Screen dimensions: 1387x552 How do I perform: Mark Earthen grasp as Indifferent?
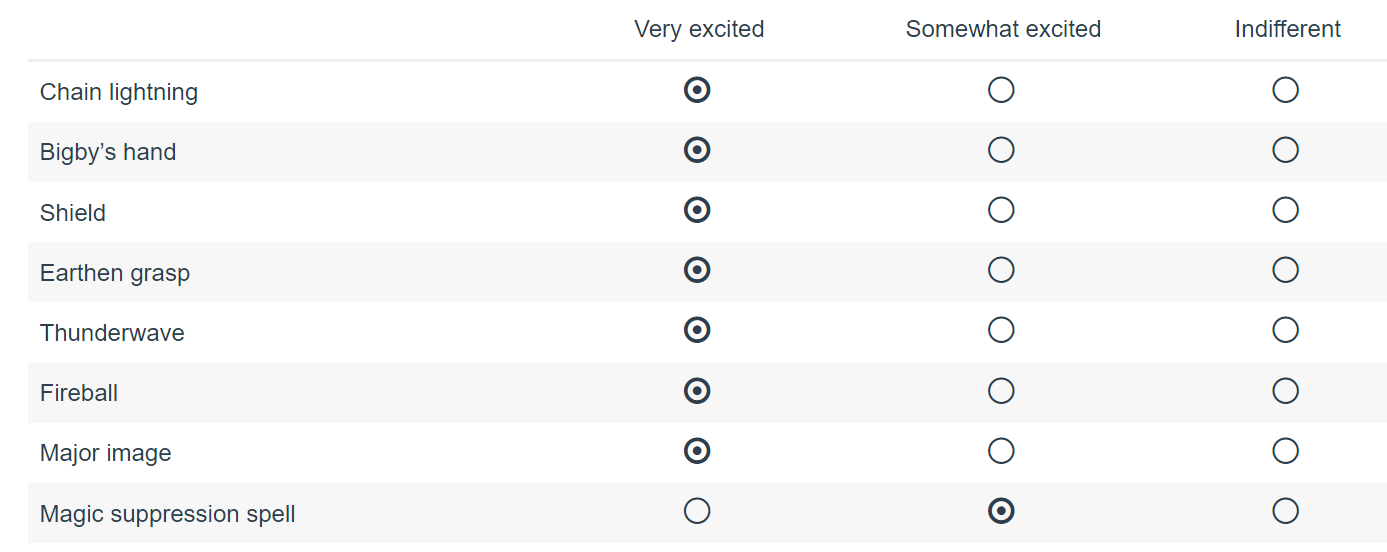click(1285, 270)
